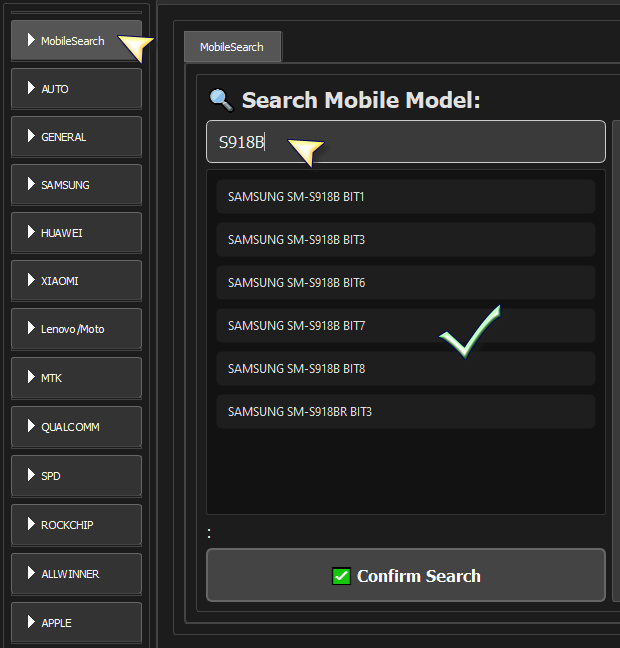The image size is (620, 648).
Task: Expand the XIAOMI sidebar arrow
Action: tap(31, 280)
